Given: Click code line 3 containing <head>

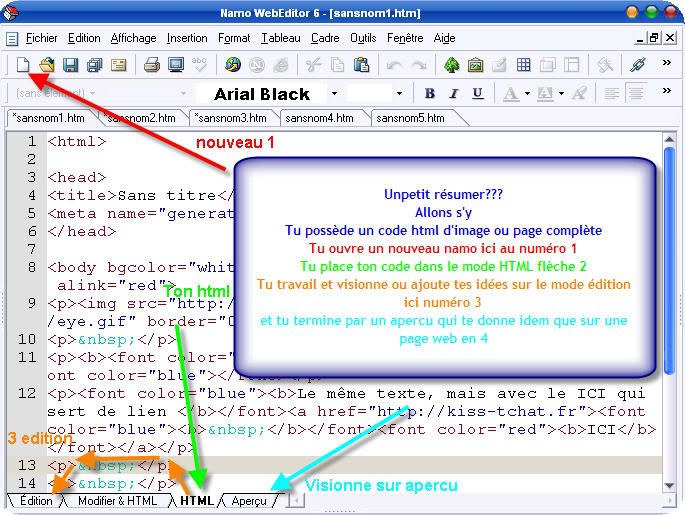Looking at the screenshot, I should pyautogui.click(x=77, y=177).
